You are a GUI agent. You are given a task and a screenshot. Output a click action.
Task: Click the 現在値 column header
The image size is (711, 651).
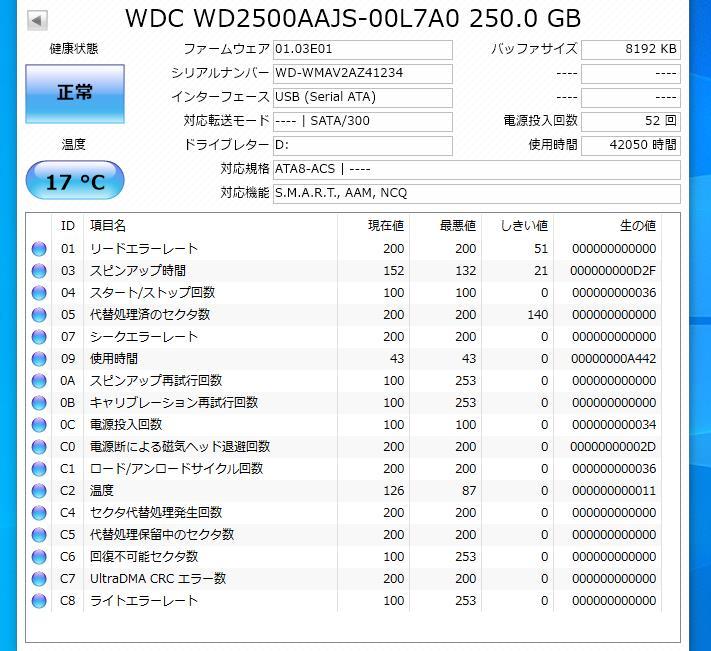click(386, 225)
